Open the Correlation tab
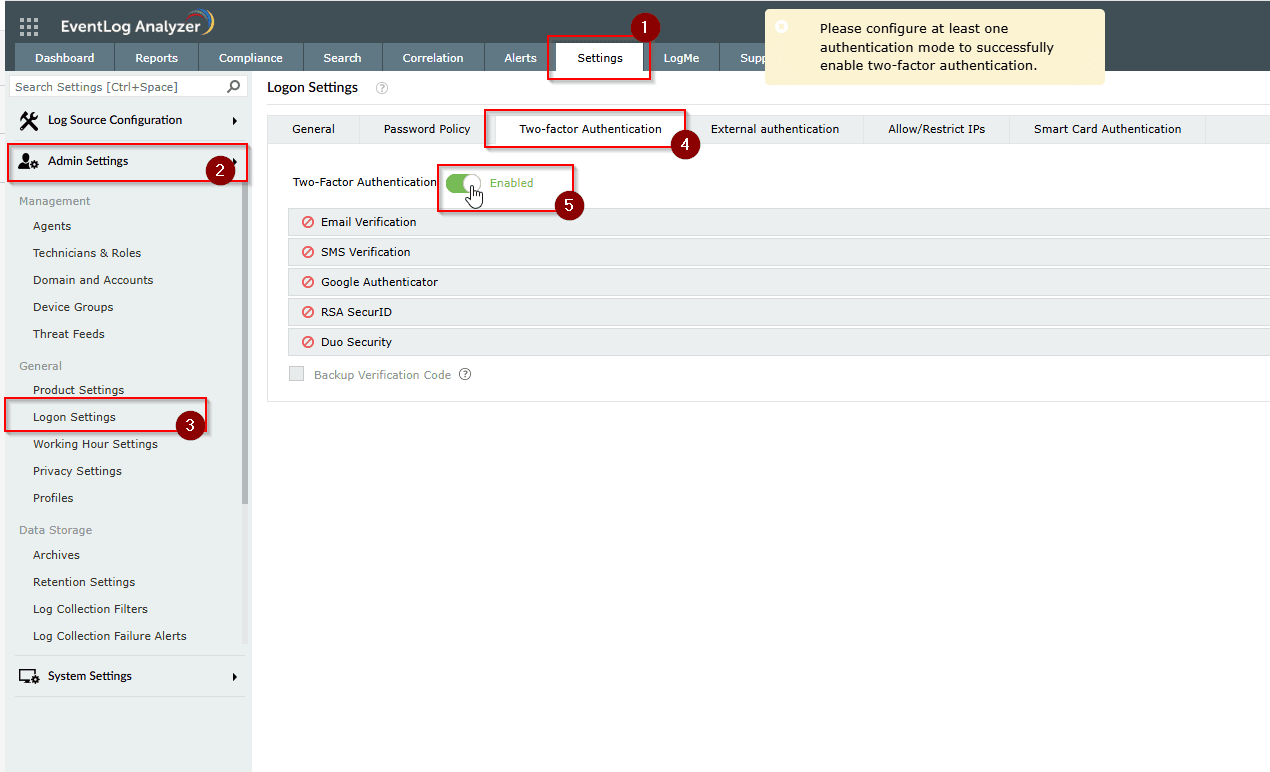The width and height of the screenshot is (1270, 772). pyautogui.click(x=433, y=58)
